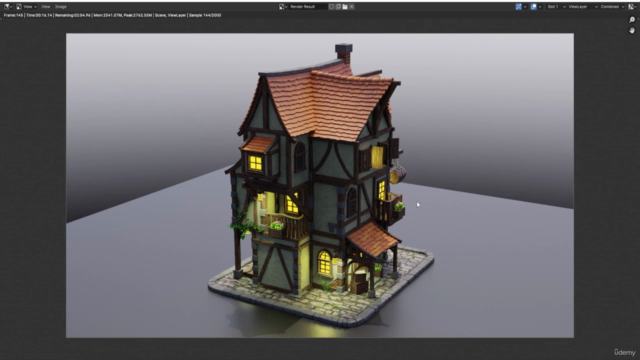Open the gizmo options dropdown arrow

(525, 7)
